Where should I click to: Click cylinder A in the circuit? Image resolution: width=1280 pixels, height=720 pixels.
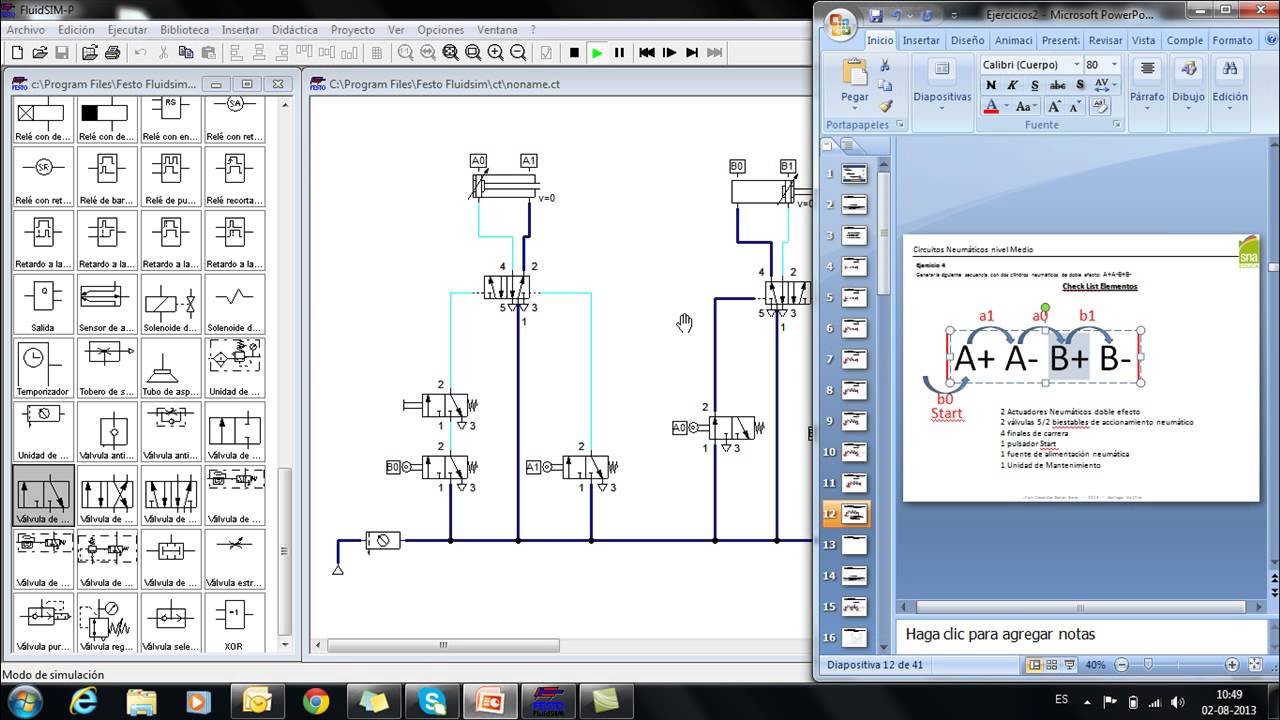pyautogui.click(x=507, y=184)
